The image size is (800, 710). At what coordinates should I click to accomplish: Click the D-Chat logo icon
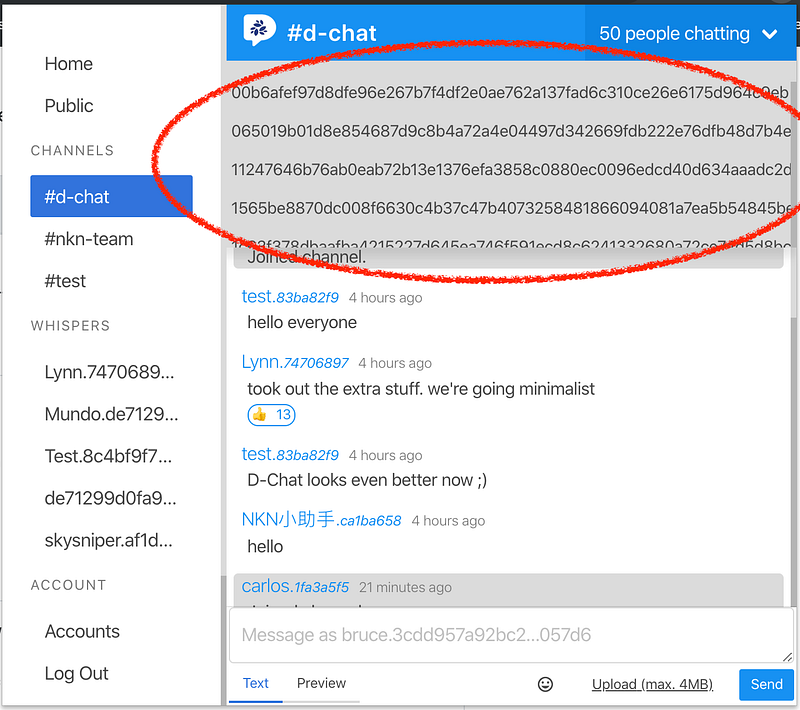tap(260, 30)
